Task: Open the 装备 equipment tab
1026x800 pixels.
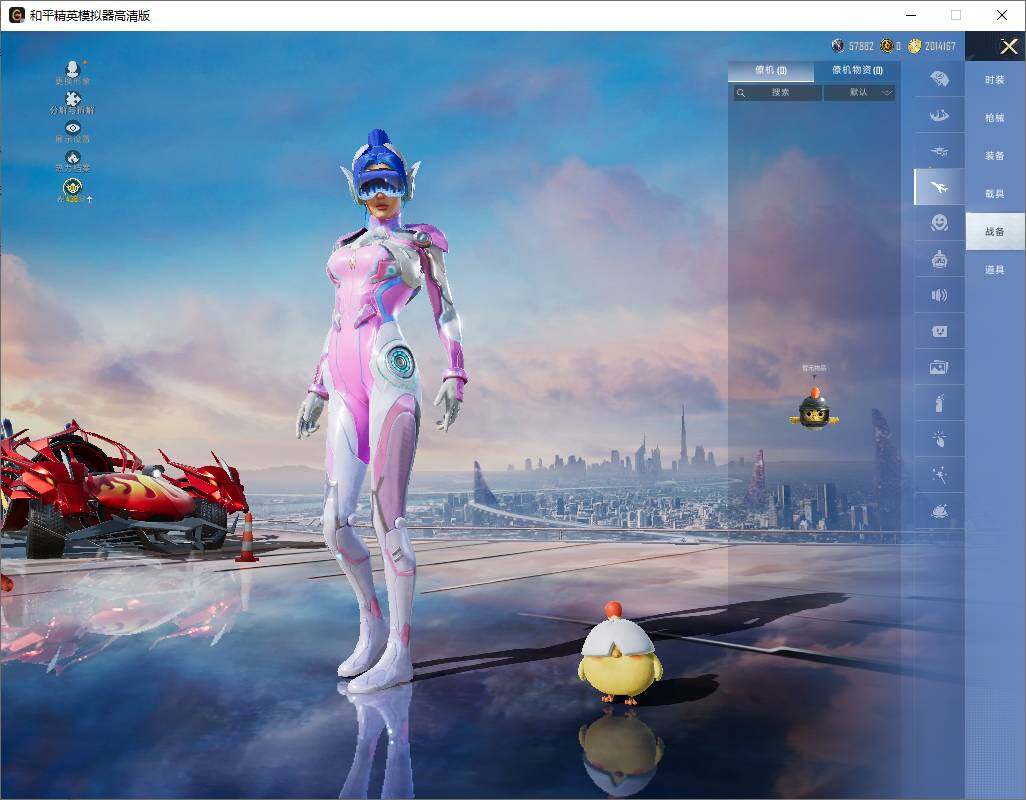Action: point(995,156)
